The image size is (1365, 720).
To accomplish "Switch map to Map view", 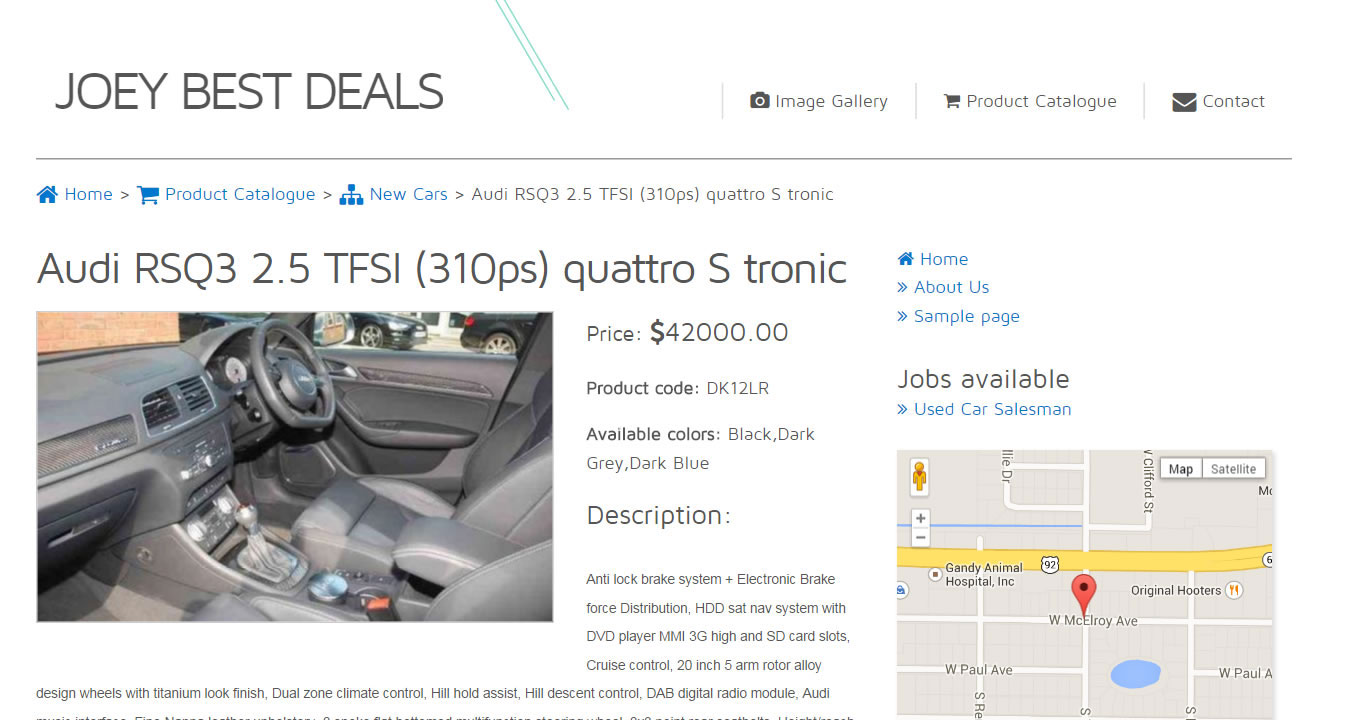I will (x=1181, y=469).
